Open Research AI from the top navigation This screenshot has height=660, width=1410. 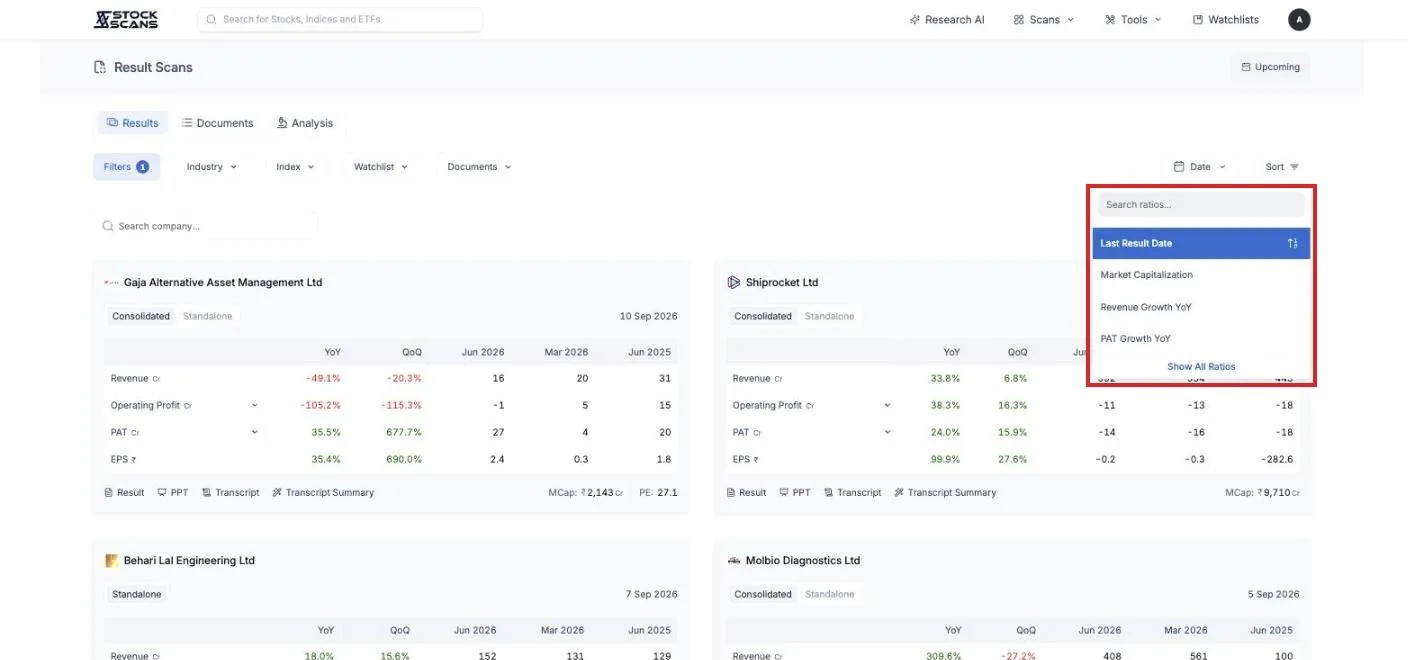(947, 19)
